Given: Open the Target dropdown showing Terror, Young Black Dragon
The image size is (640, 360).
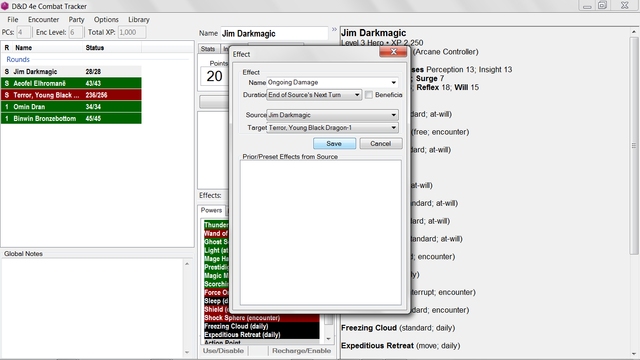Looking at the screenshot, I should point(333,128).
